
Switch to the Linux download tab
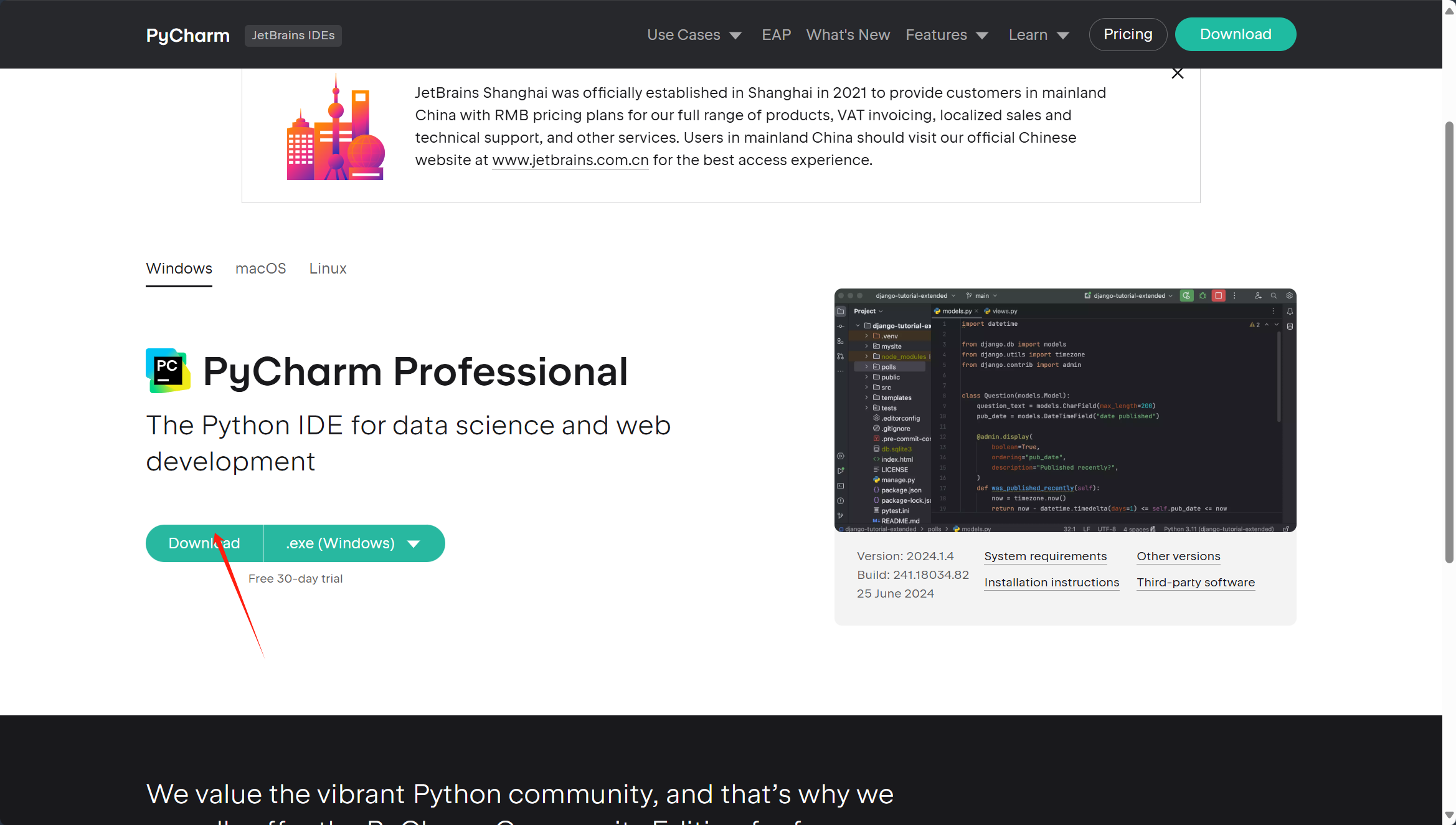coord(327,268)
